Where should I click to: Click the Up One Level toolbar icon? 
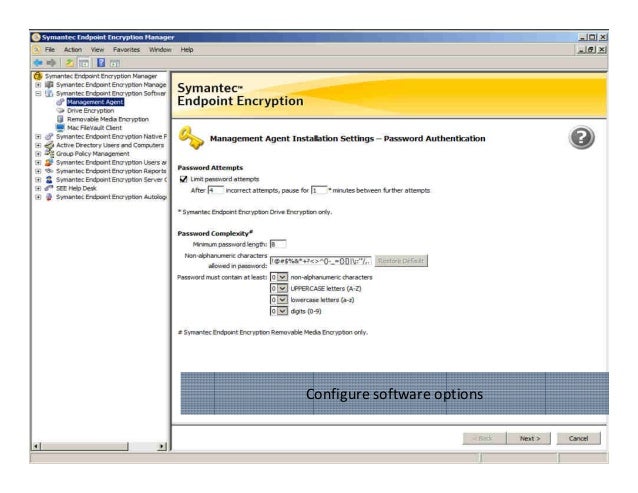70,63
